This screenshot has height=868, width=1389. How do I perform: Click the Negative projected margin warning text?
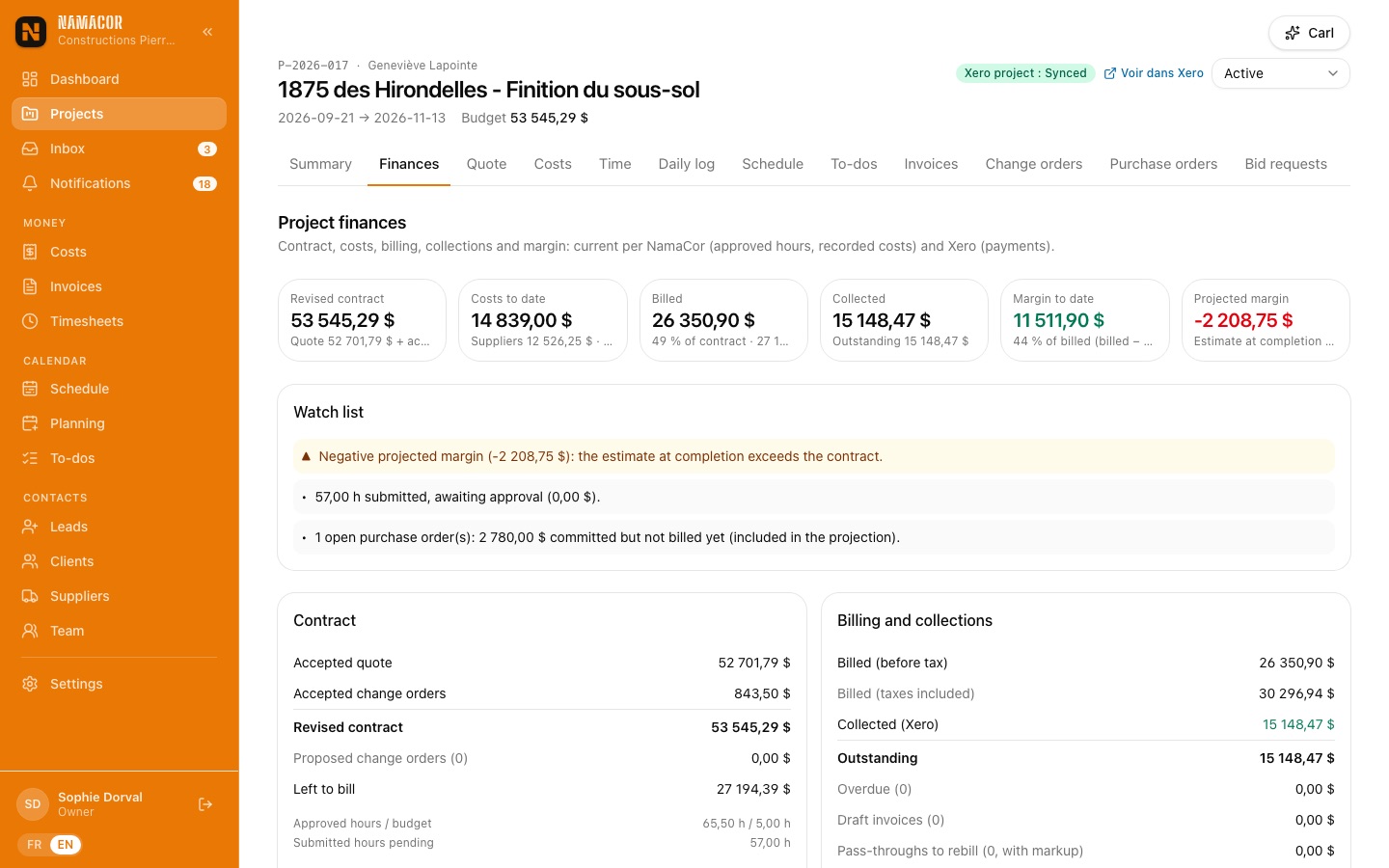tap(600, 456)
